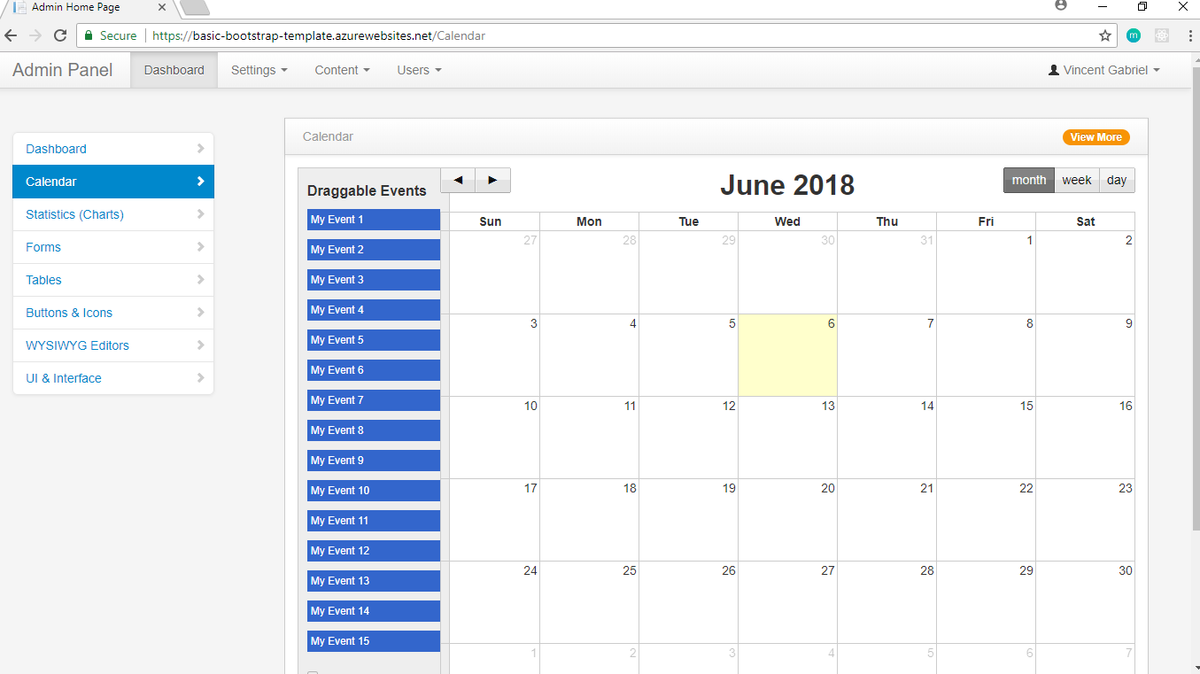
Task: Check the box below the draggable events list
Action: click(312, 671)
